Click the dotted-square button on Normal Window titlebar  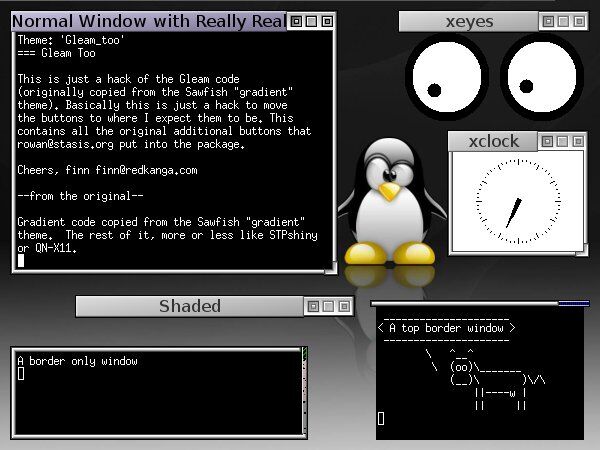point(296,21)
